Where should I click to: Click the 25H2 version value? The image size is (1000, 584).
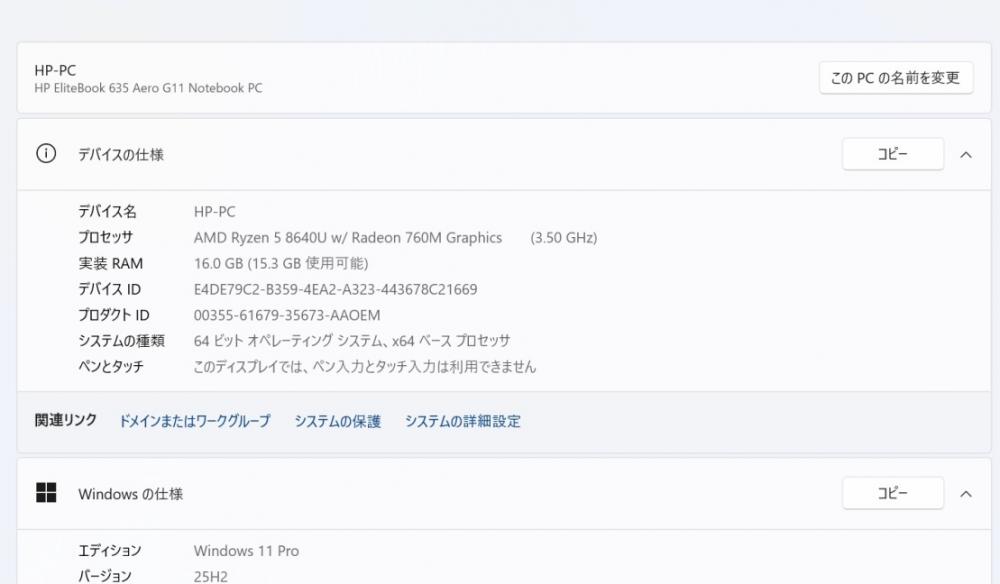click(210, 576)
